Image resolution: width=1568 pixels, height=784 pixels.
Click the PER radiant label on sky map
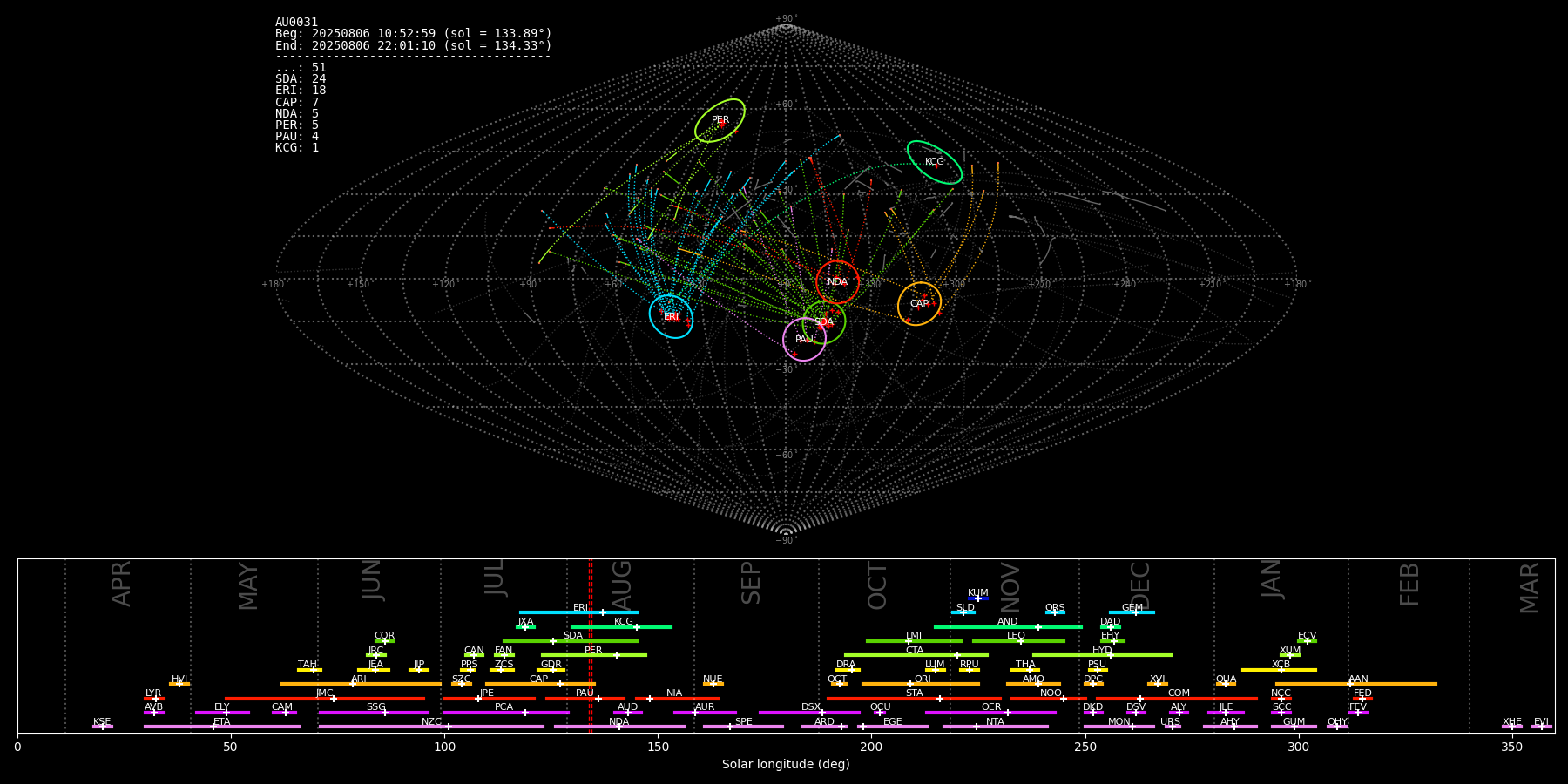pyautogui.click(x=720, y=120)
